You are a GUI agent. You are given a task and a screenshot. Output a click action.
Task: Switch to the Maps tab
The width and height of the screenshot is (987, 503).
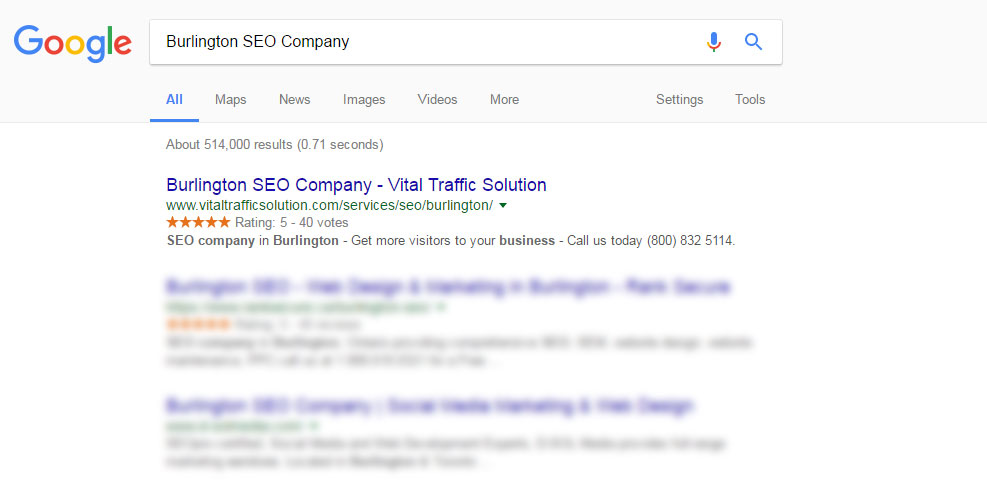click(x=230, y=99)
